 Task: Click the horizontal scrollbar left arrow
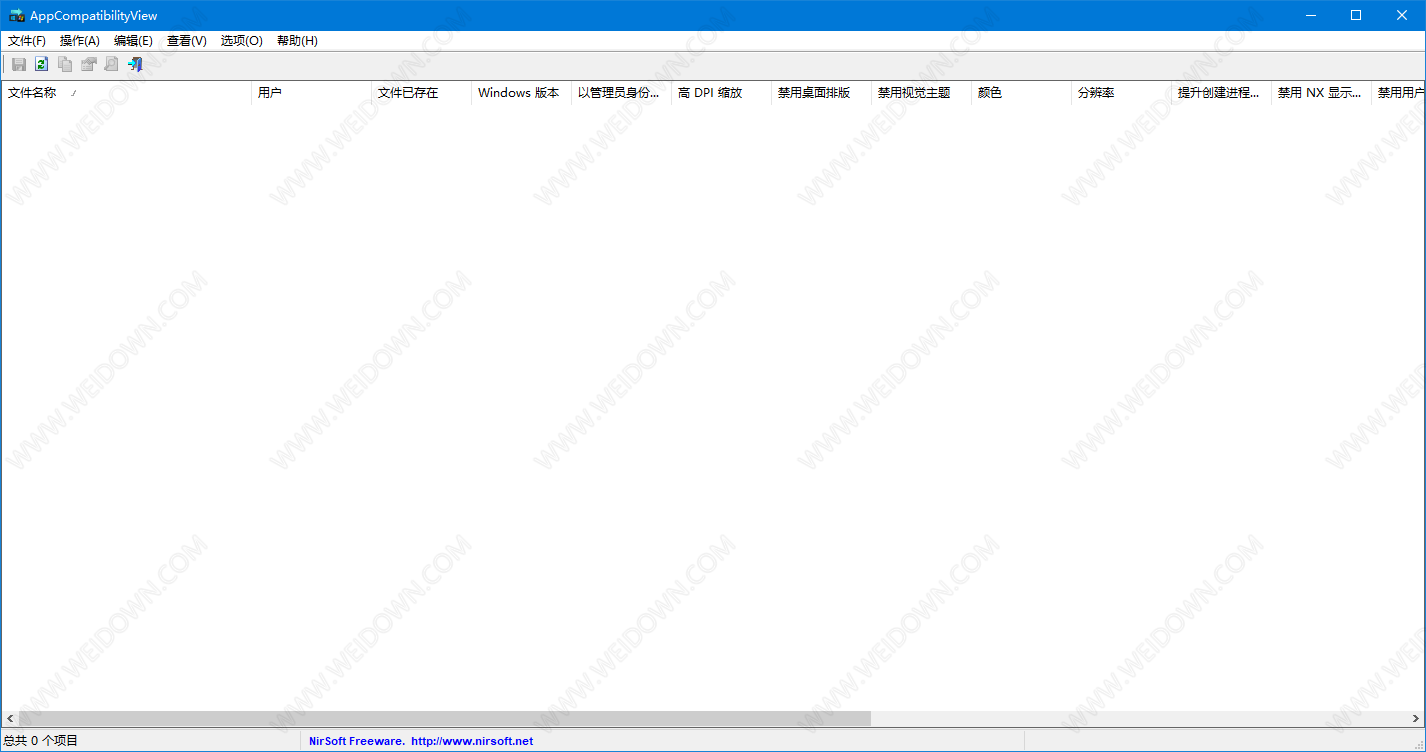click(10, 719)
